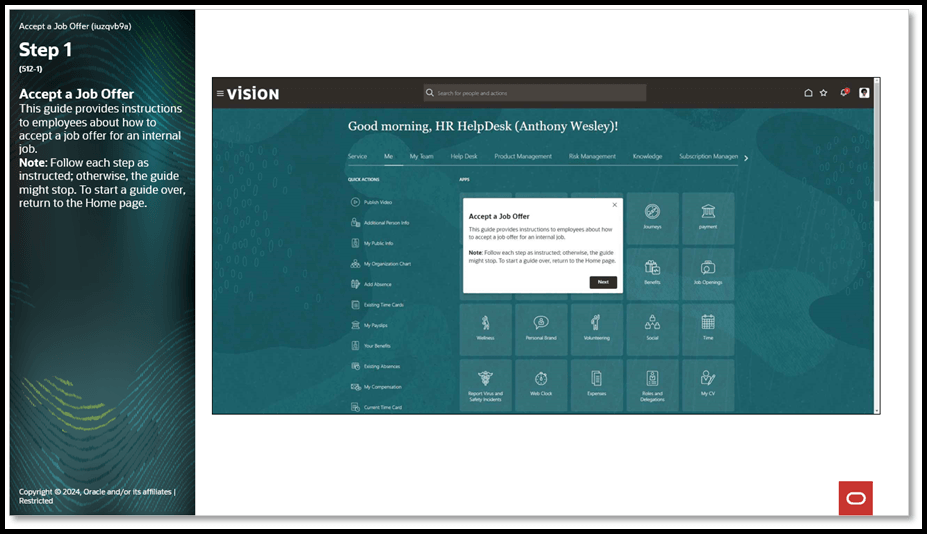Open the Job Openings app tile
Screen dimensions: 927x534
(x=708, y=274)
